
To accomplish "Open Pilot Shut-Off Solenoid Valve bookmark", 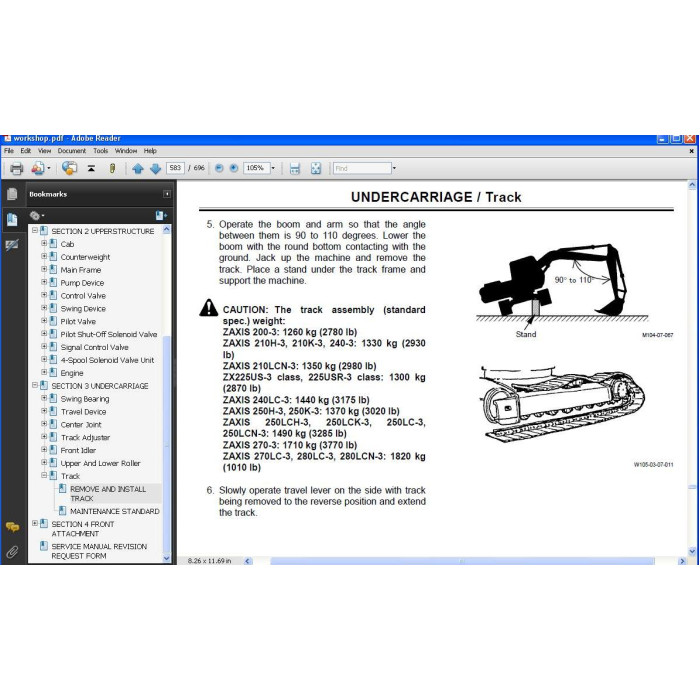I will 108,334.
